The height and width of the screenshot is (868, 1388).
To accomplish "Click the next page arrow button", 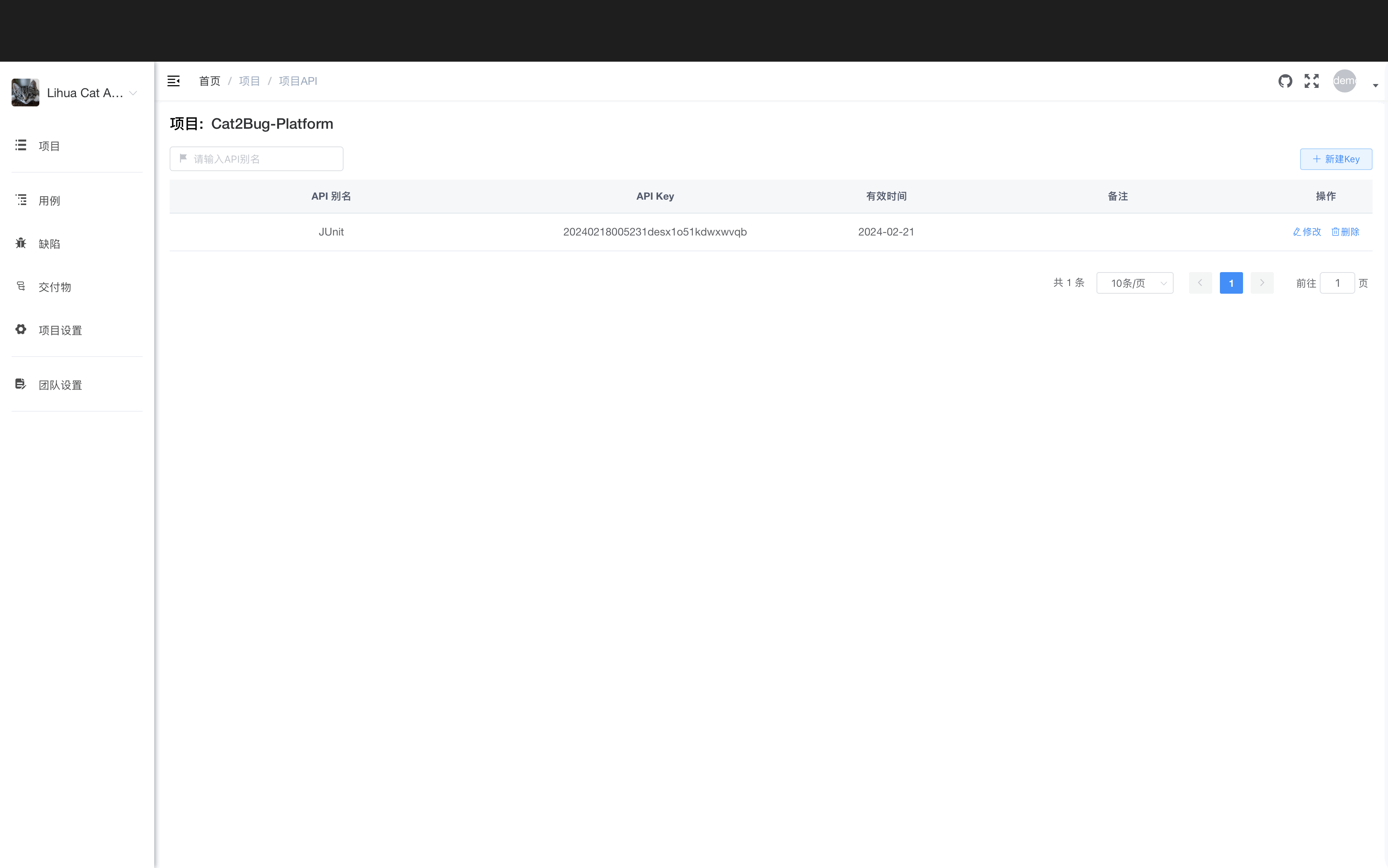I will click(1262, 283).
